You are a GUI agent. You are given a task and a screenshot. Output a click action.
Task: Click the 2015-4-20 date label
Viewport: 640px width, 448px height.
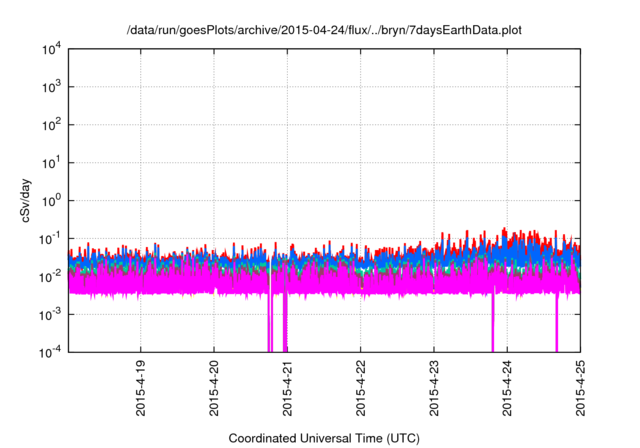214,388
